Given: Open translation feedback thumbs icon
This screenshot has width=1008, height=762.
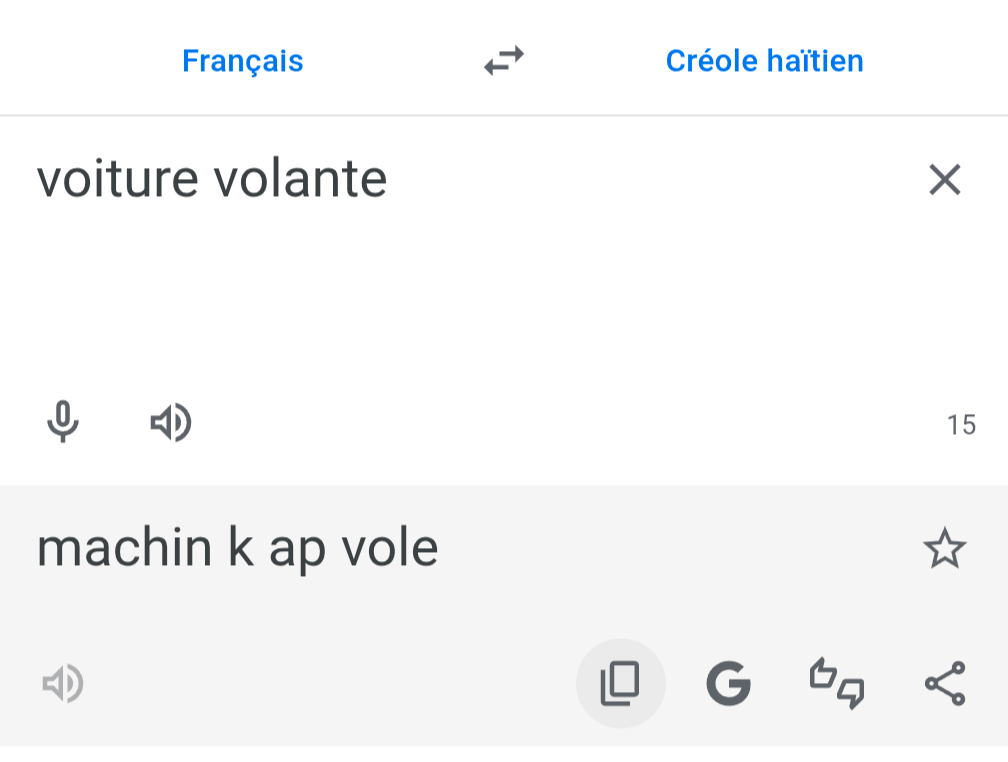Looking at the screenshot, I should (x=837, y=684).
